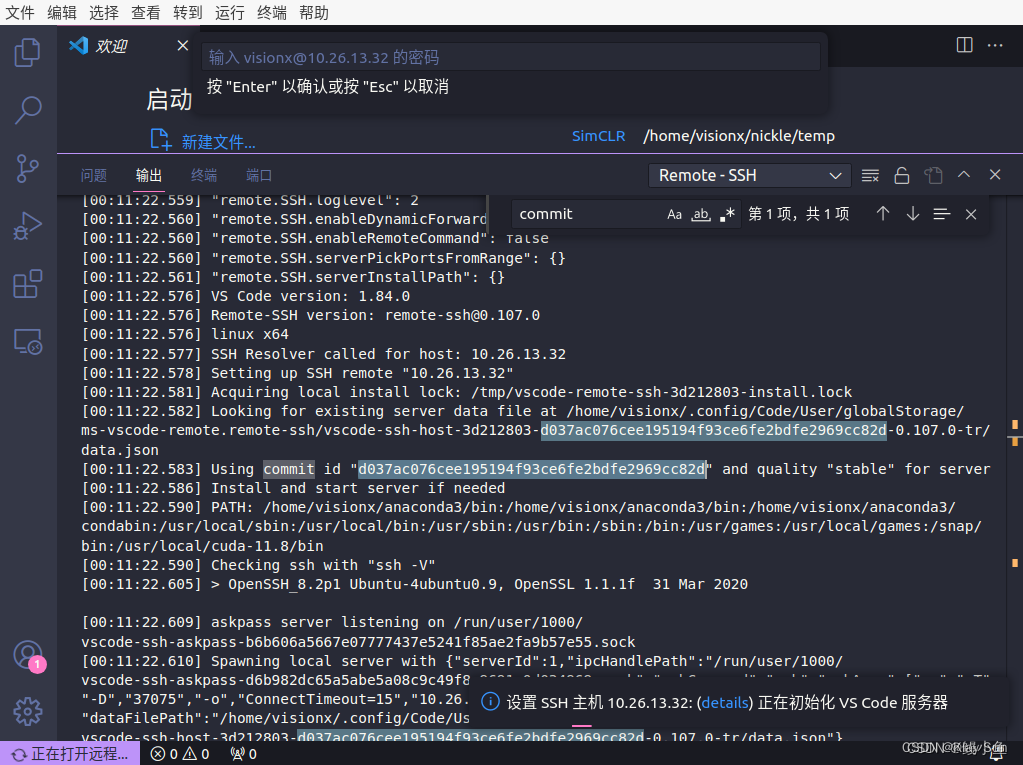Go to previous find match
Viewport: 1023px width, 765px height.
click(x=883, y=214)
